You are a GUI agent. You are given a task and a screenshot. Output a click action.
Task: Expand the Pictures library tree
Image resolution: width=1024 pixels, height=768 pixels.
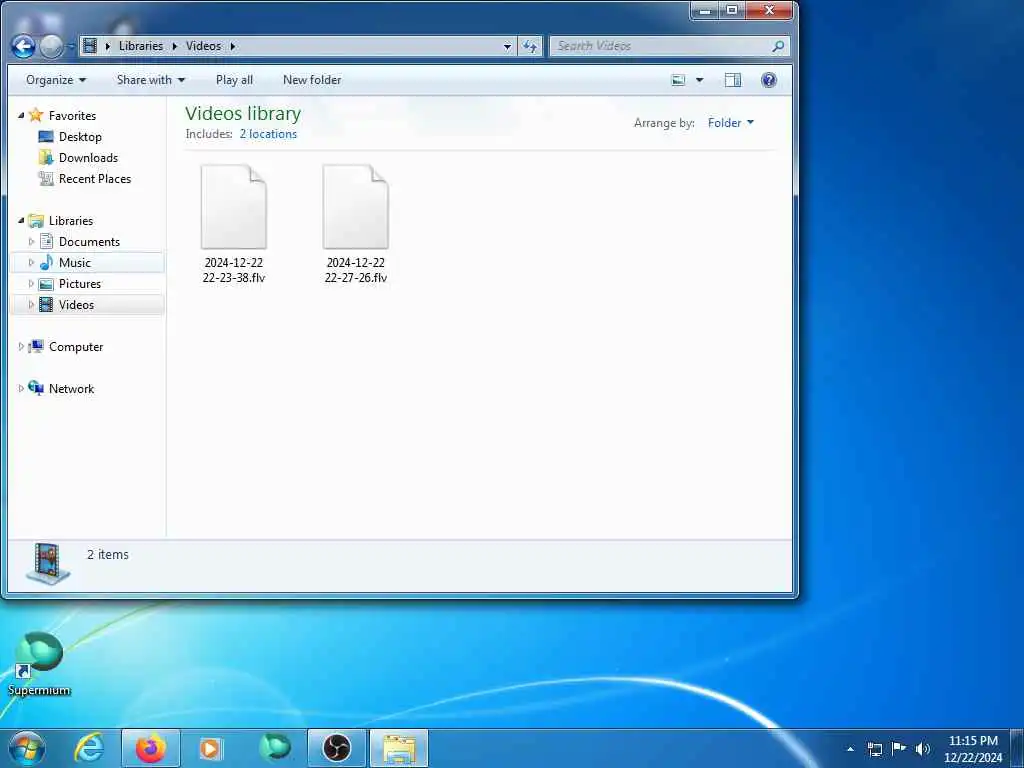click(x=31, y=283)
